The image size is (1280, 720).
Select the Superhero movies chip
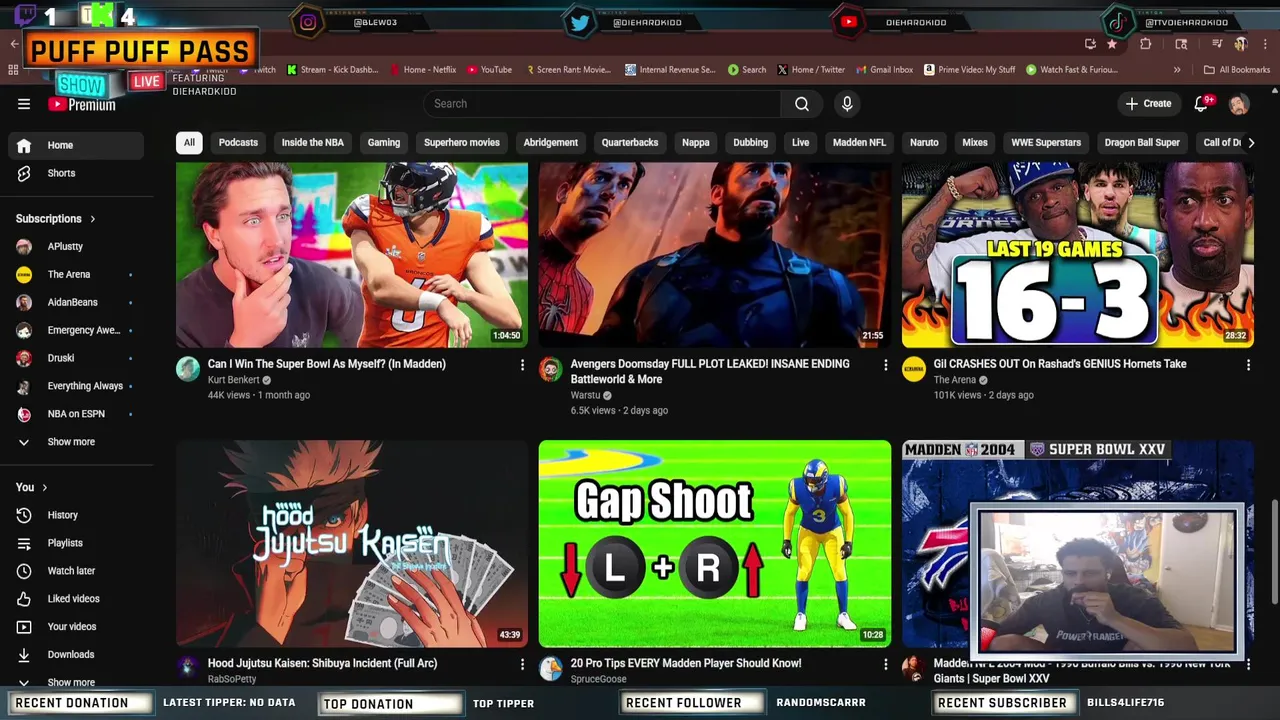point(462,143)
